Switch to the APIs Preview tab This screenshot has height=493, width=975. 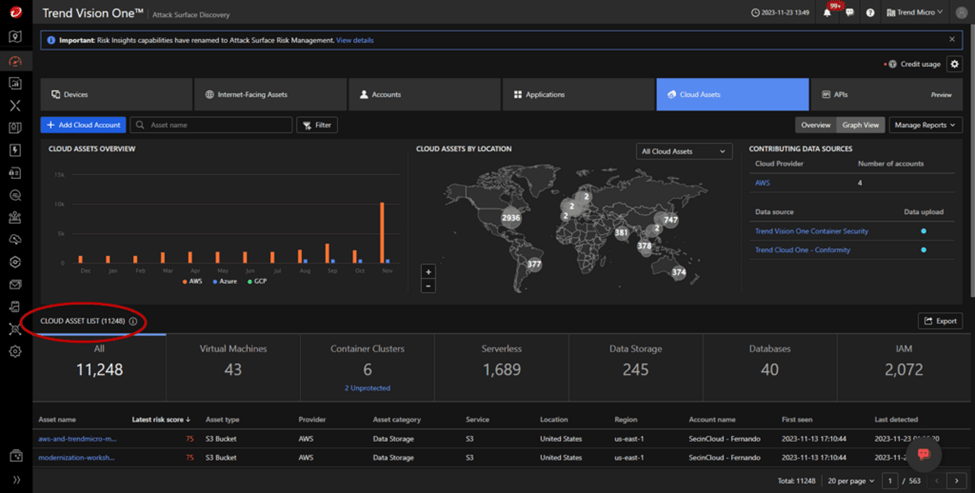pos(887,94)
